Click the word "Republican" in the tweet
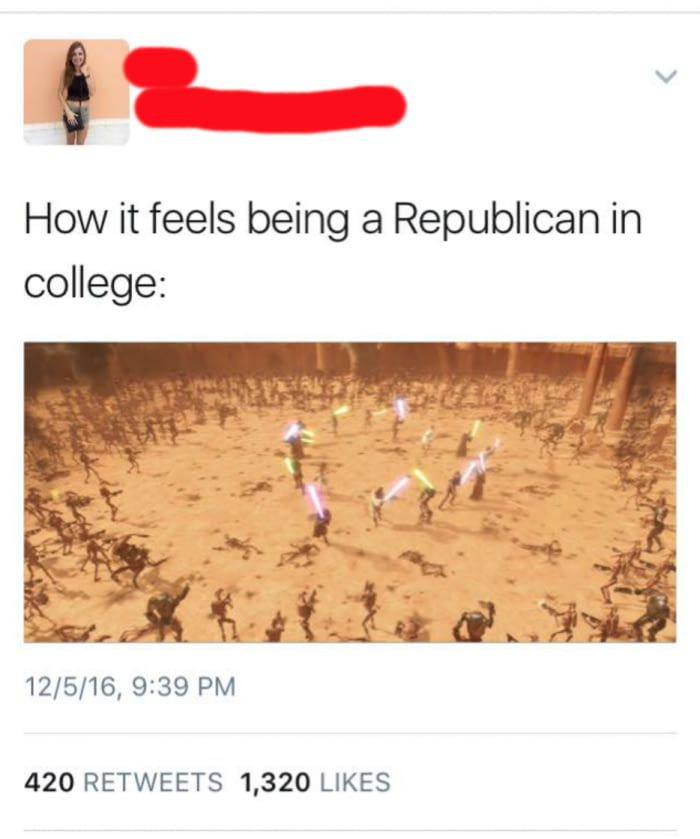This screenshot has height=839, width=700. (x=497, y=220)
